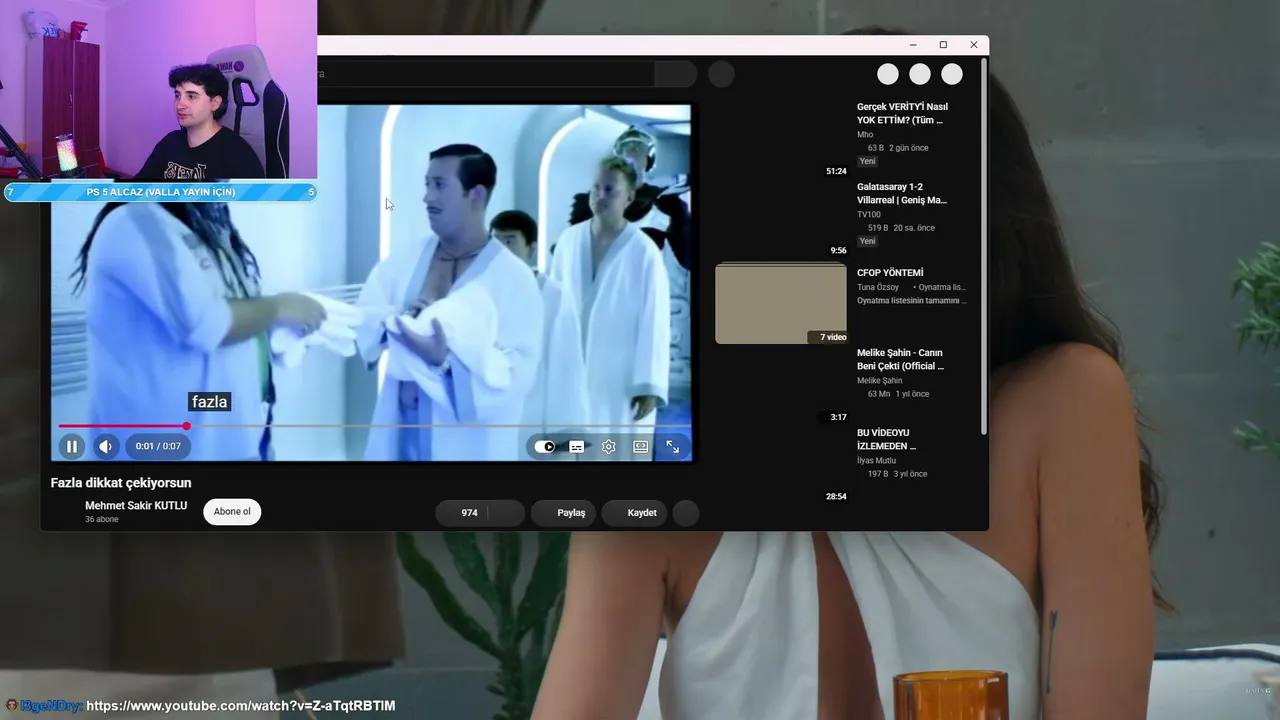Click the video title 'Fazla dikkat çekiyorsun'
The width and height of the screenshot is (1280, 720).
(121, 483)
